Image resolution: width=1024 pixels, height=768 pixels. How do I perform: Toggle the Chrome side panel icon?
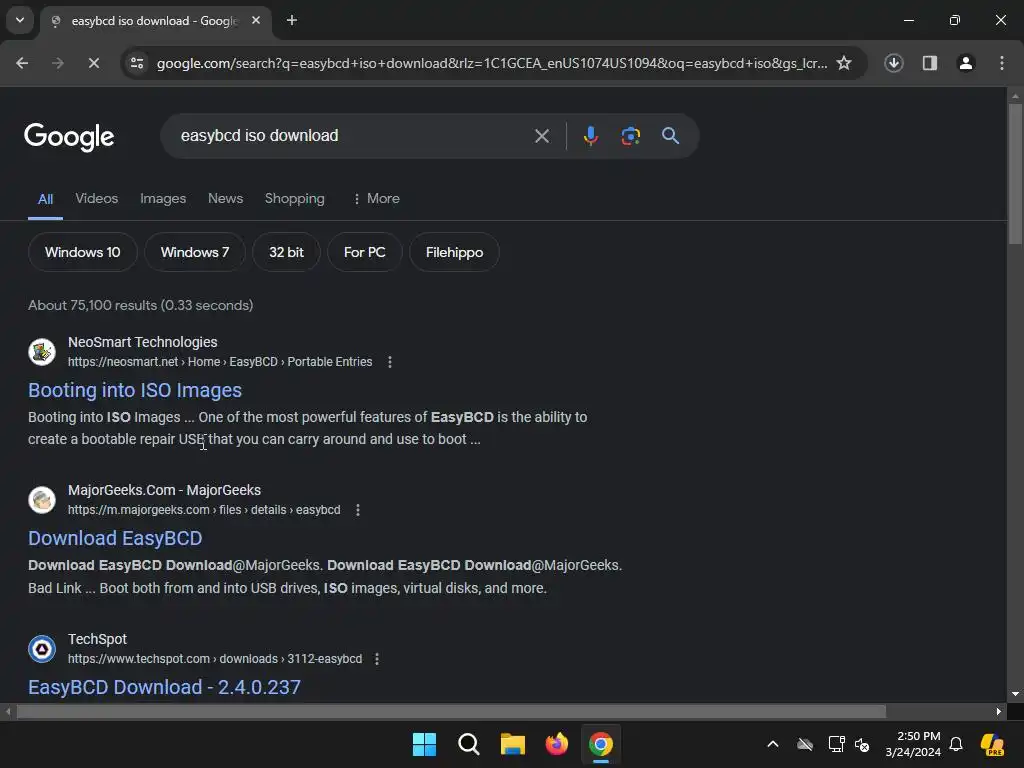point(929,63)
